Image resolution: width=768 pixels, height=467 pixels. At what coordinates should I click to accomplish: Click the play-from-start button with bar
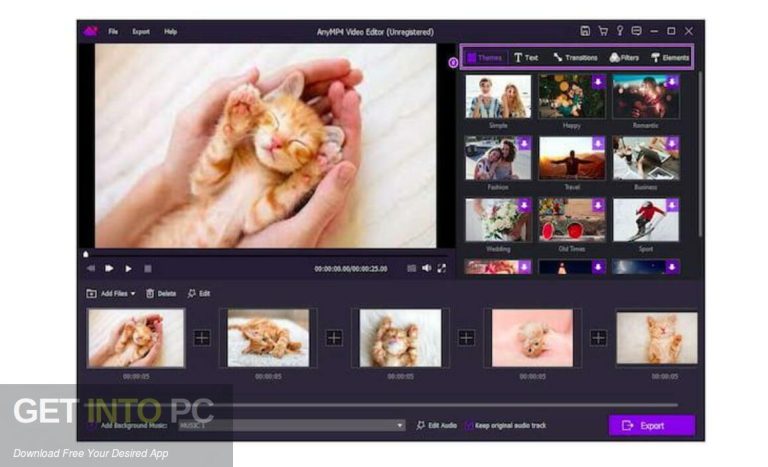(109, 269)
